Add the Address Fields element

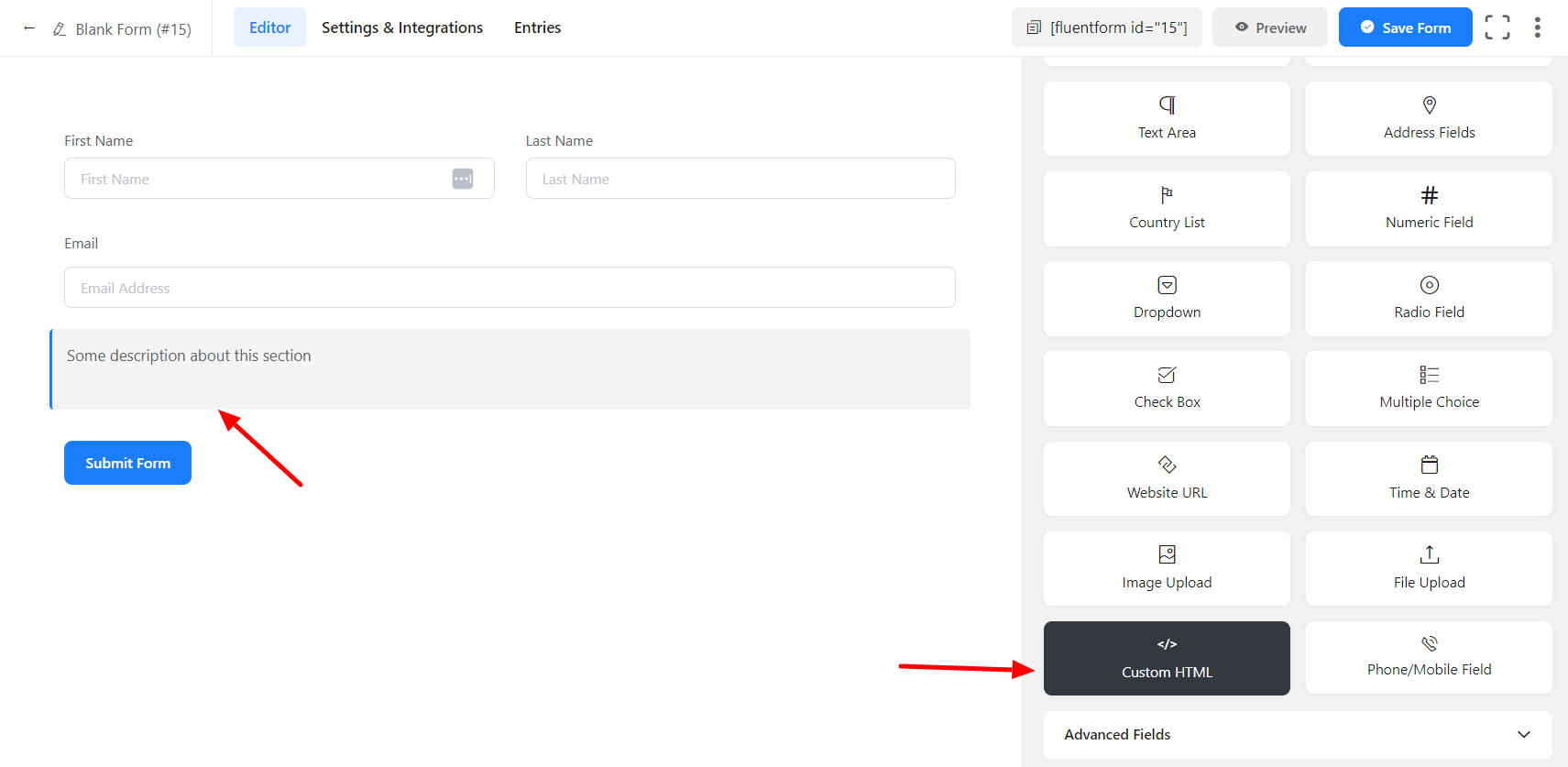(x=1428, y=118)
